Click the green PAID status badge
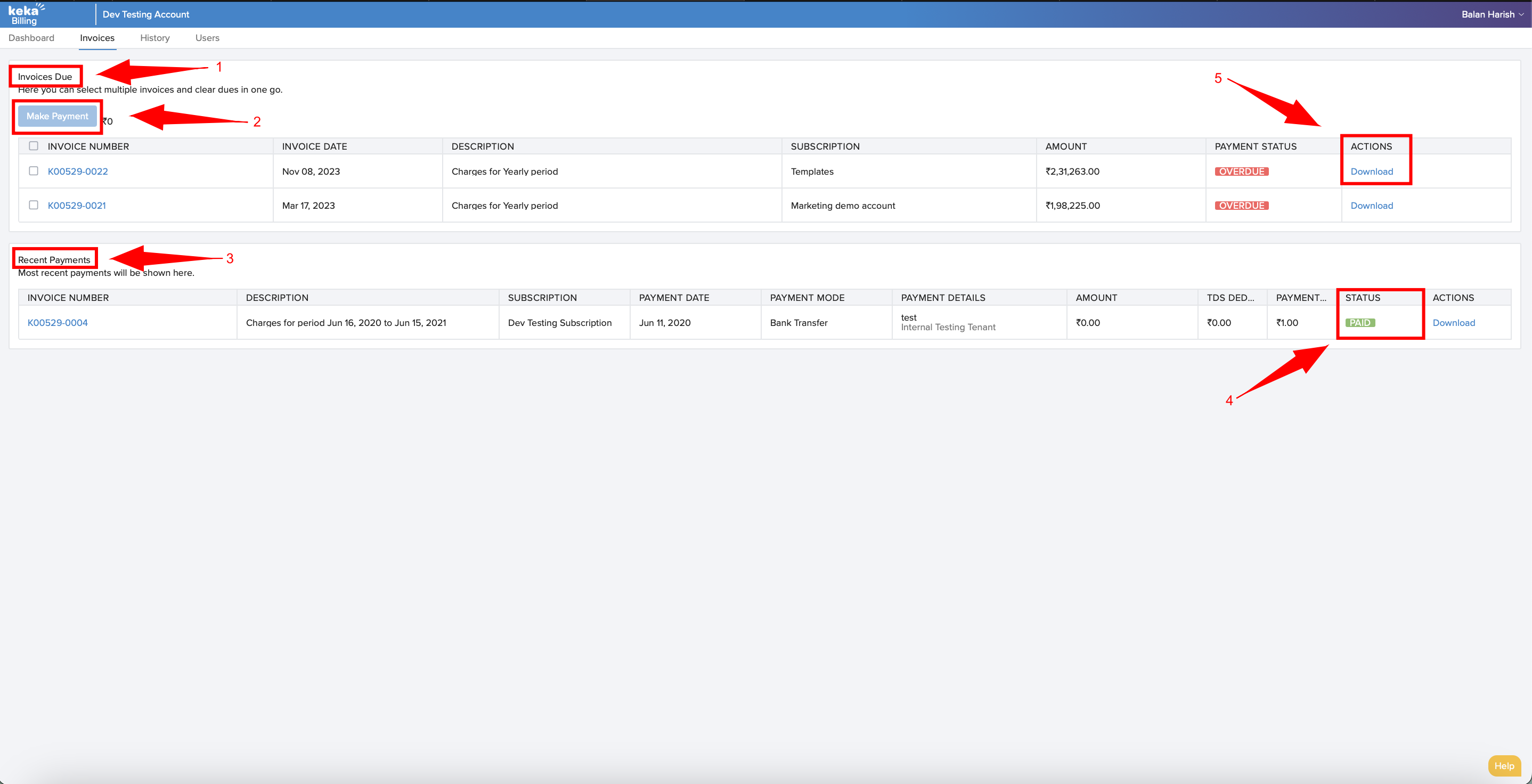 click(1359, 323)
